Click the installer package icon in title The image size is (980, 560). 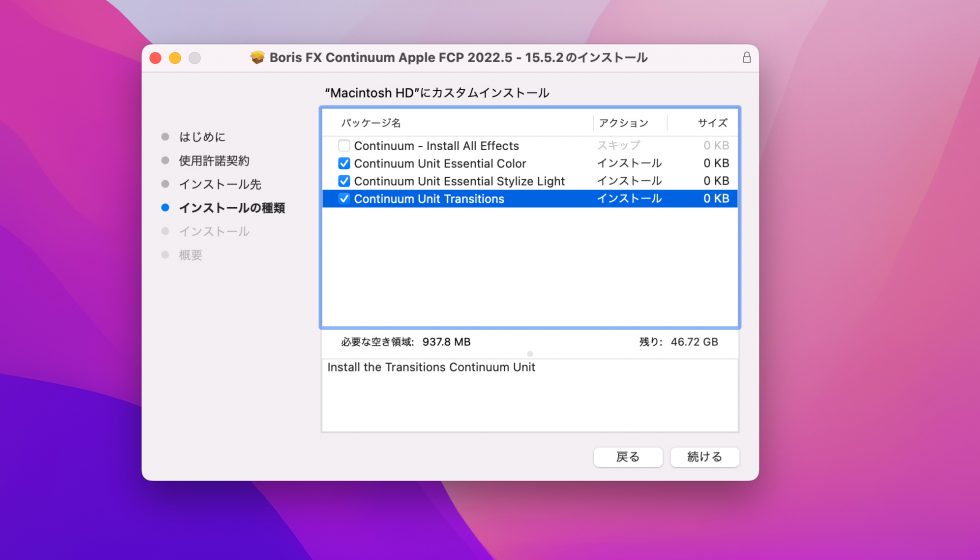click(257, 58)
